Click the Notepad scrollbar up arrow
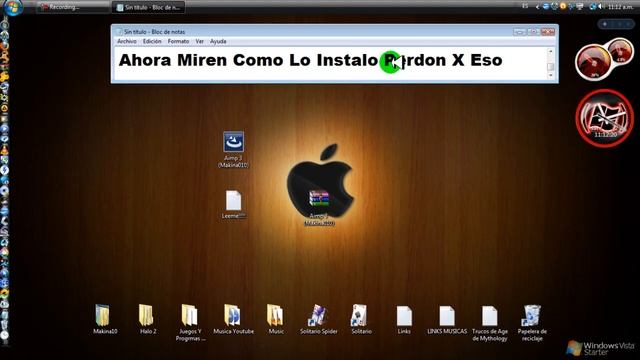 (550, 52)
